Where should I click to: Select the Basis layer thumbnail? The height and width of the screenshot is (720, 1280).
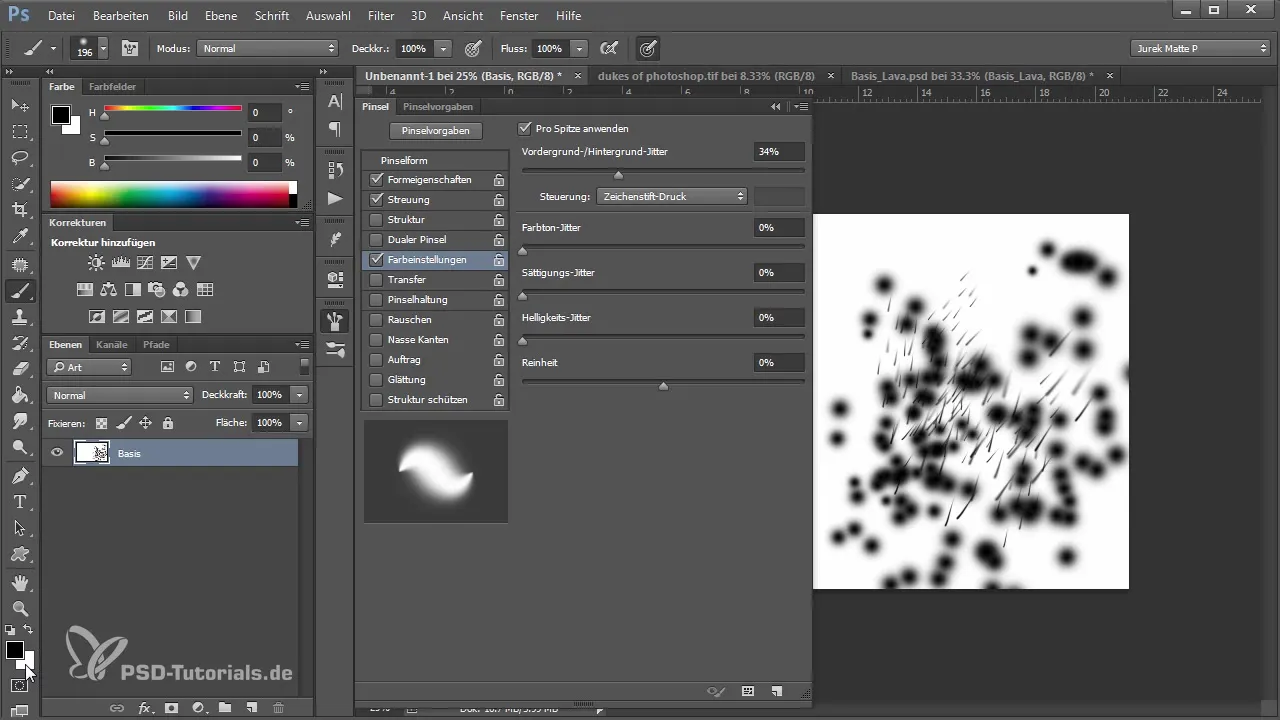[x=92, y=453]
